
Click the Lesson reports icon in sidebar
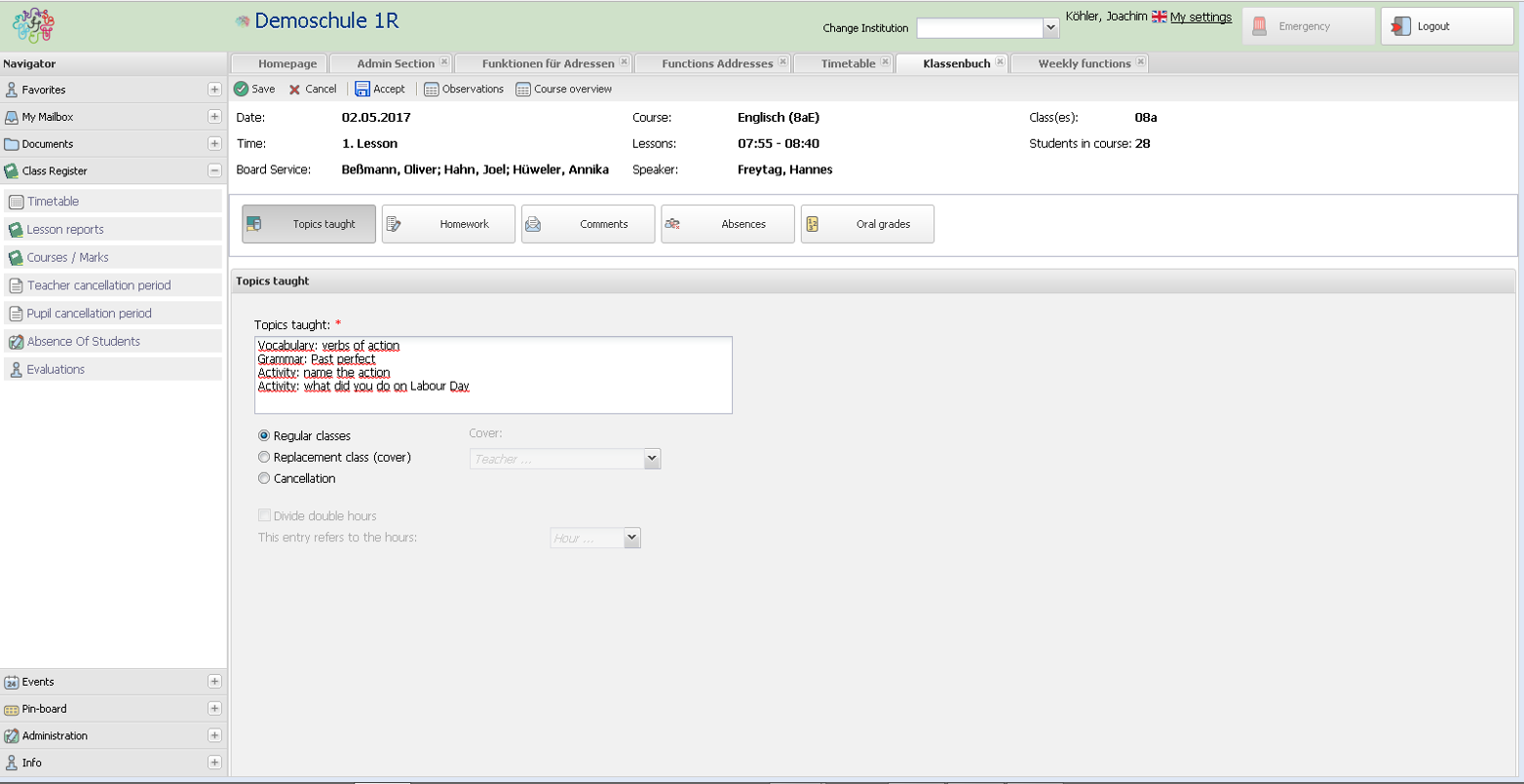pos(14,228)
